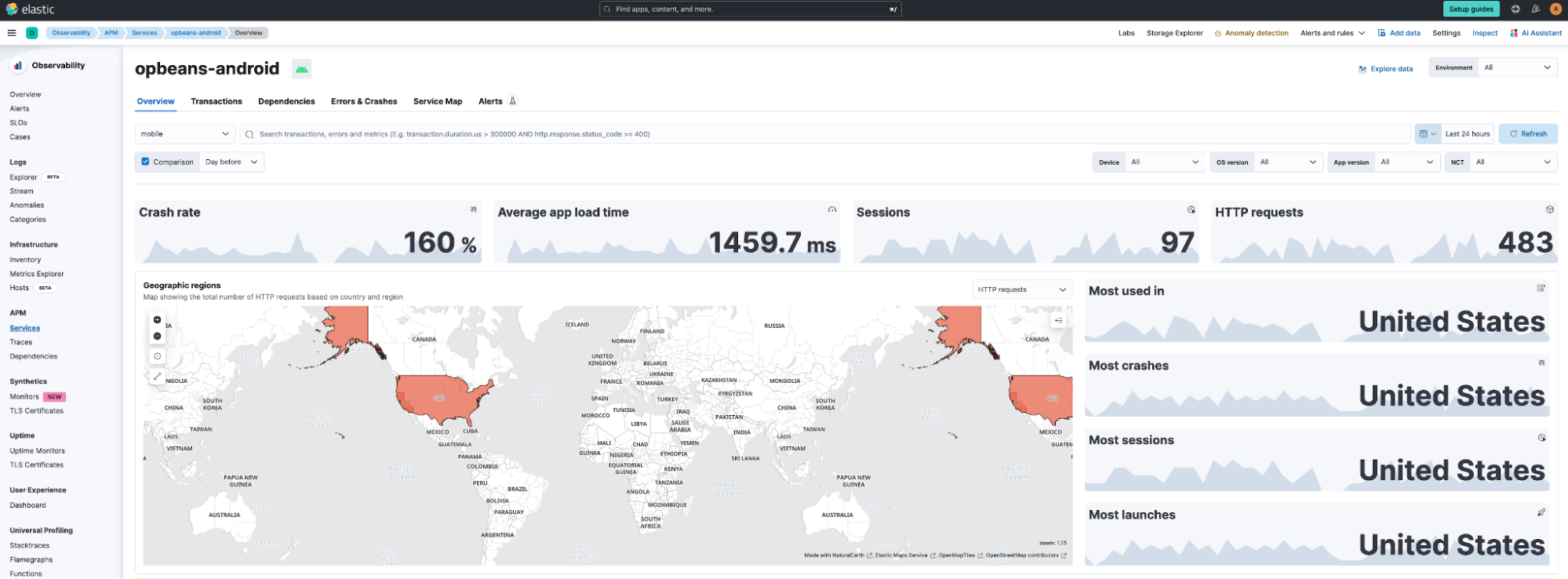Open the Errors & Crashes tab
This screenshot has width=1568, height=579.
tap(363, 101)
